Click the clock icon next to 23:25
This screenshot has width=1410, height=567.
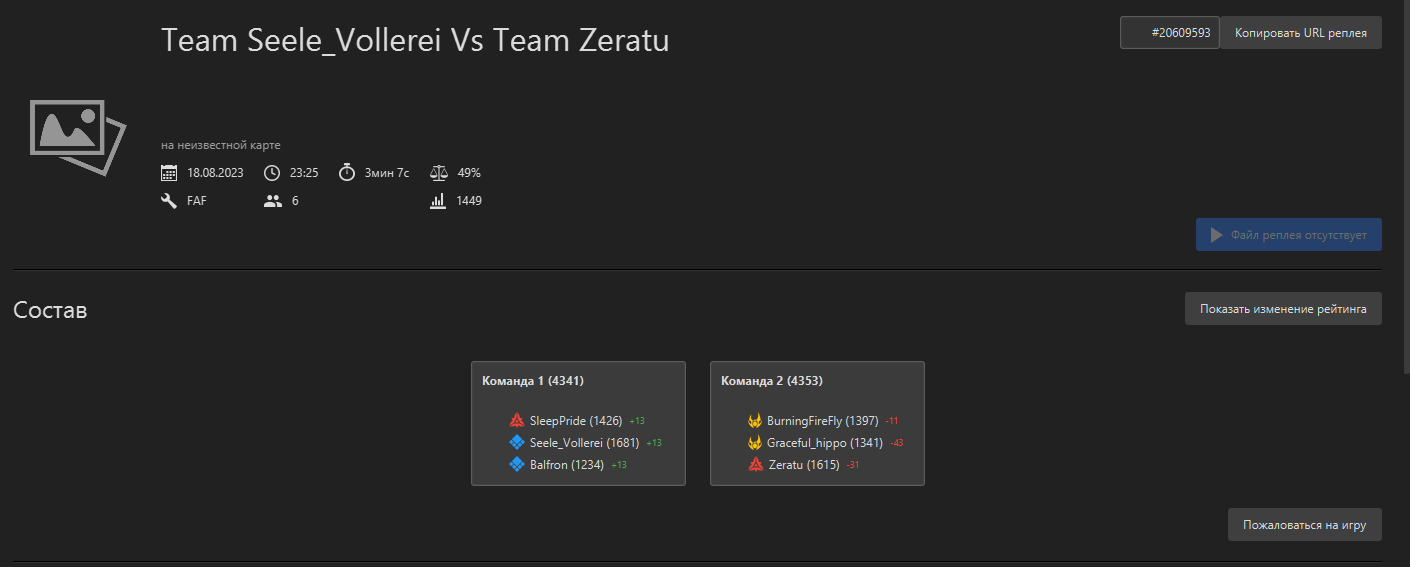(272, 172)
